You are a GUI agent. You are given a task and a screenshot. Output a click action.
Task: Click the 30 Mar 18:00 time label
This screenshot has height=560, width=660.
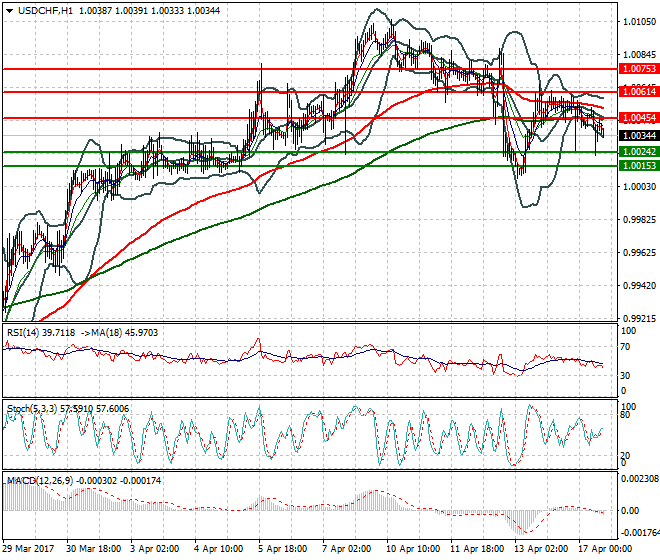click(93, 549)
